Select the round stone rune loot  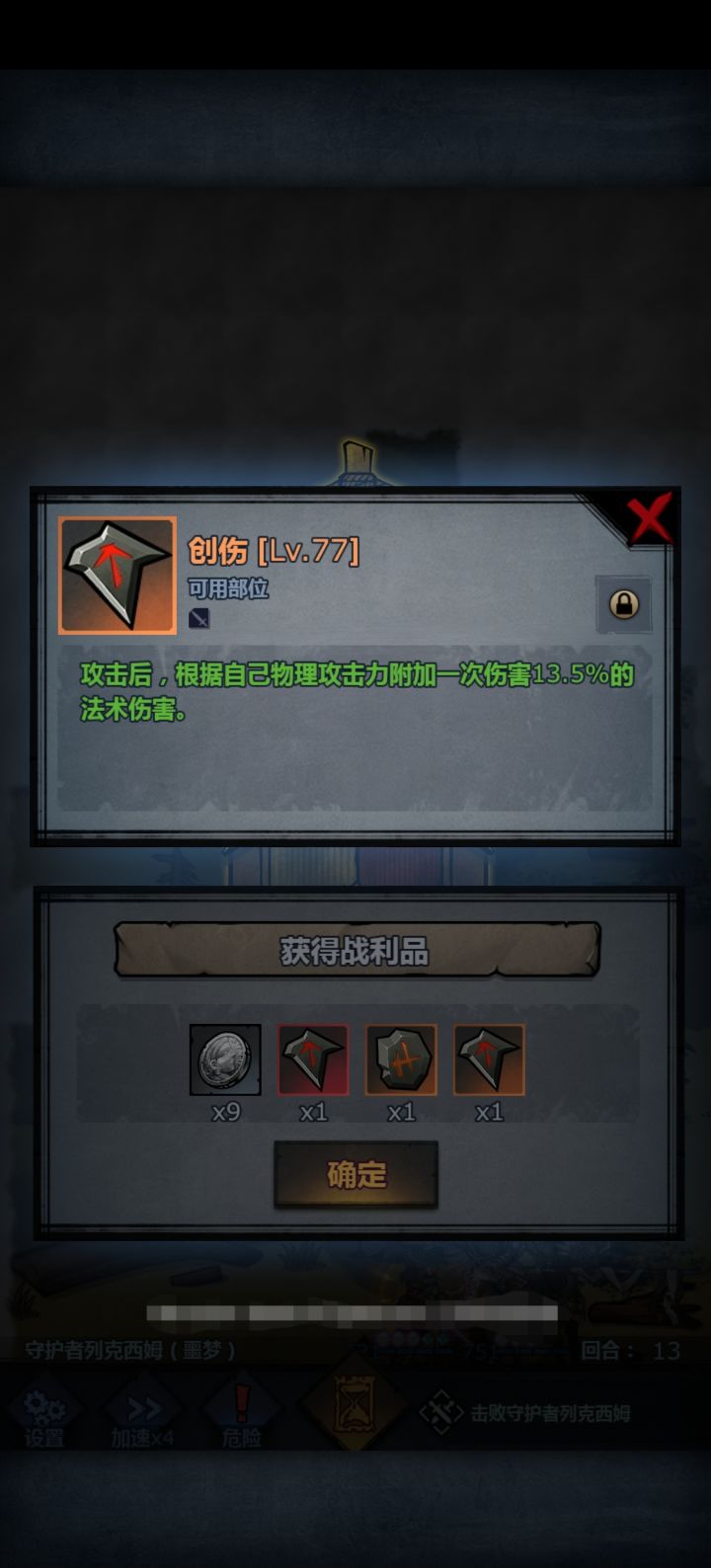(x=401, y=1059)
